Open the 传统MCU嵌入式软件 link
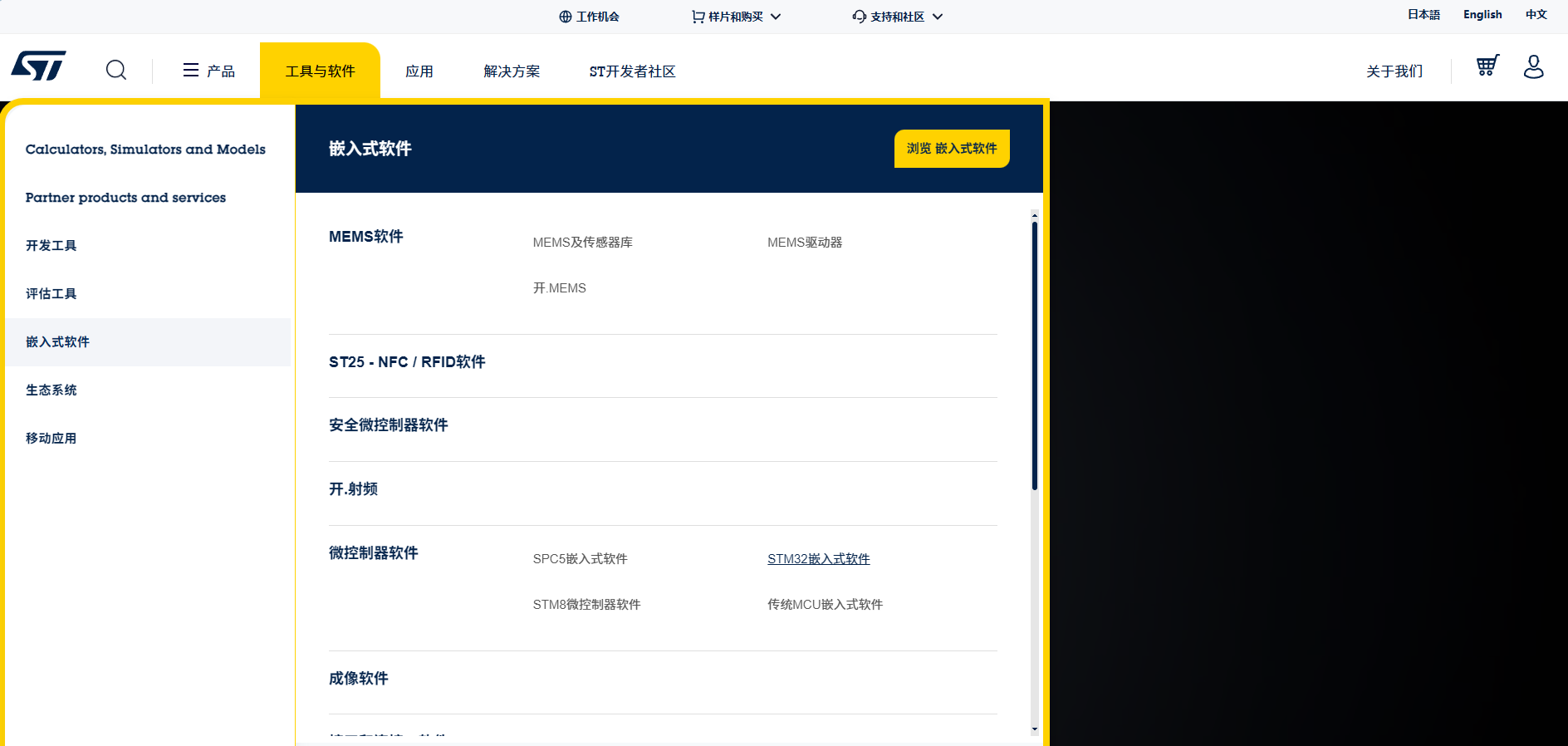This screenshot has width=1568, height=746. (826, 605)
